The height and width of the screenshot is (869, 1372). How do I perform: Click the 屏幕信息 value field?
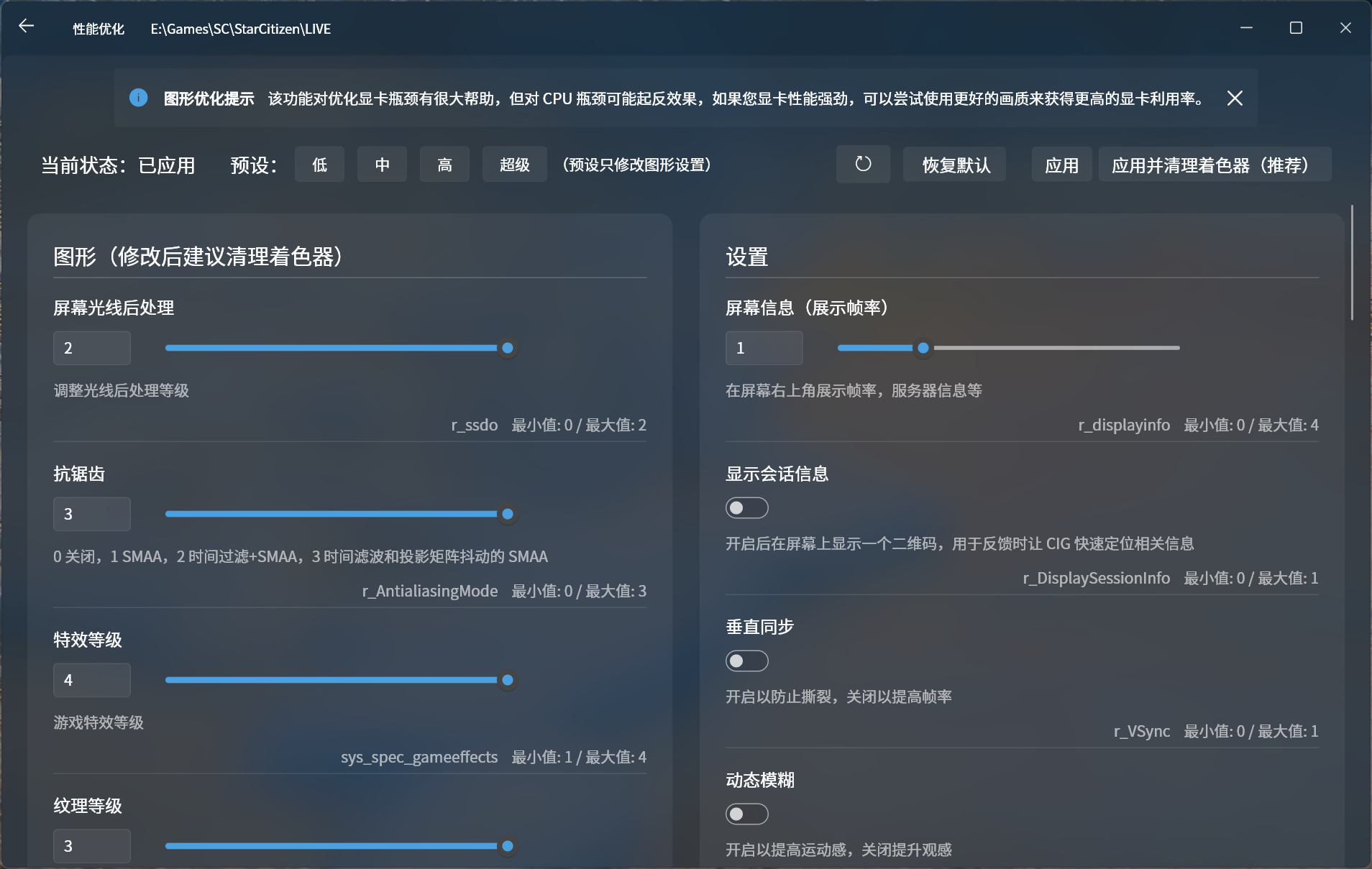point(764,348)
